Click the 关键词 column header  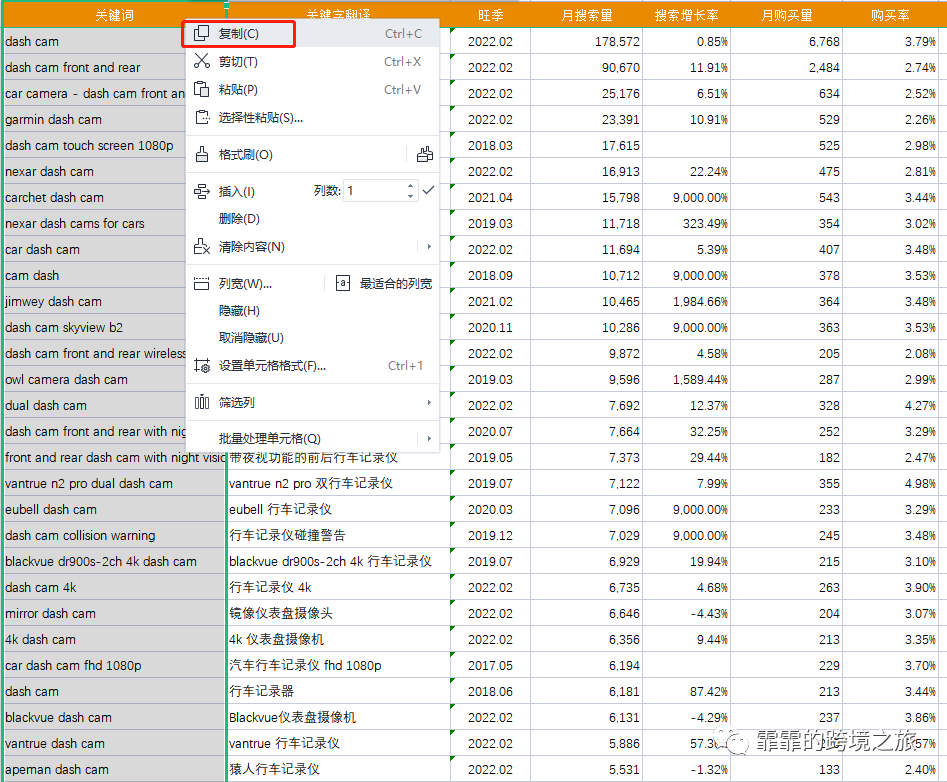[x=115, y=15]
